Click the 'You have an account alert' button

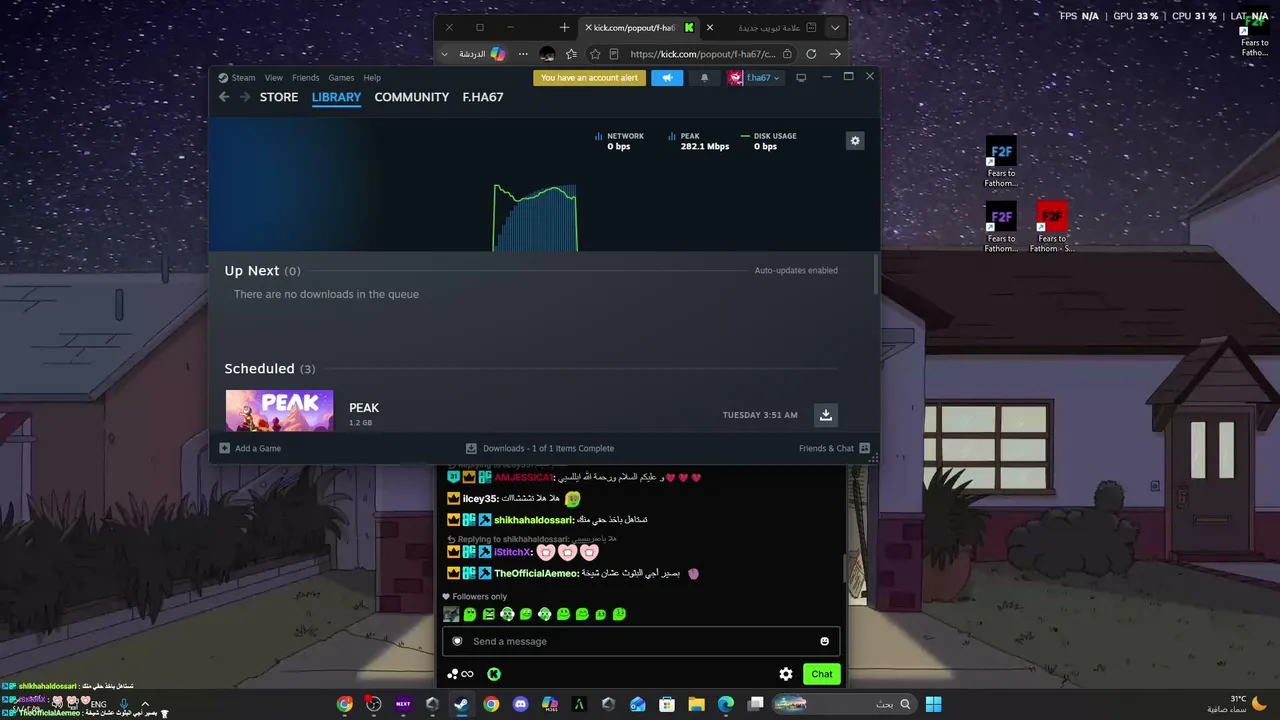[589, 78]
